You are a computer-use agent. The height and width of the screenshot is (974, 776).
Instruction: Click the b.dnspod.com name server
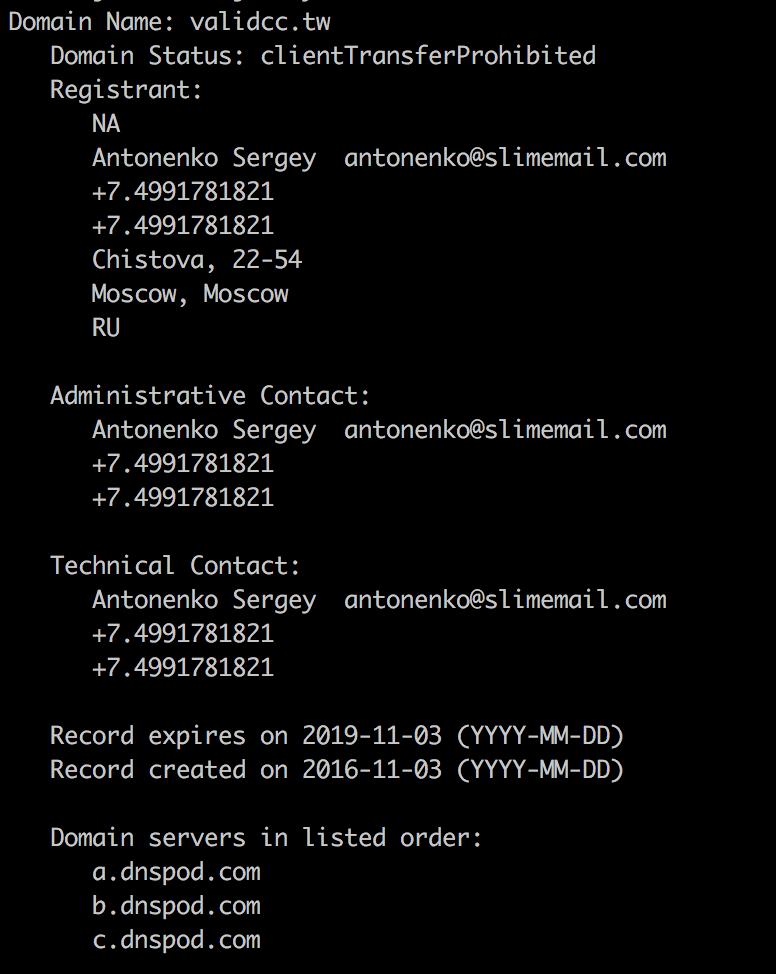pos(176,905)
